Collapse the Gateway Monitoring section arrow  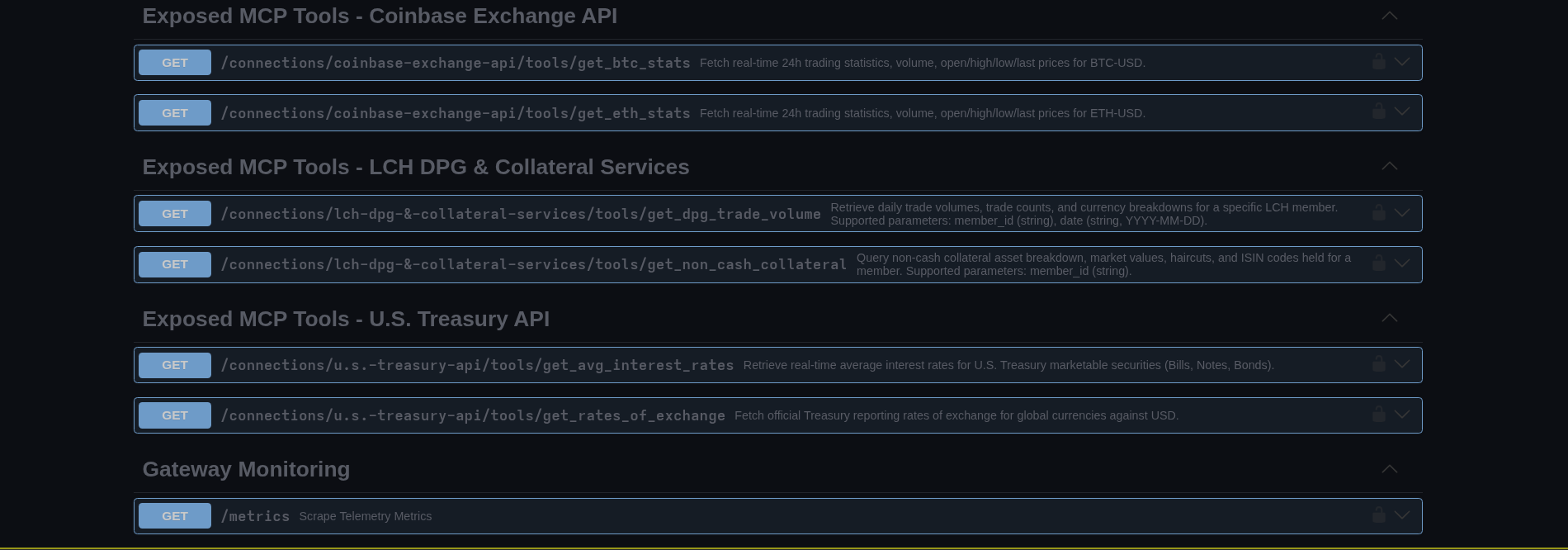(x=1390, y=469)
